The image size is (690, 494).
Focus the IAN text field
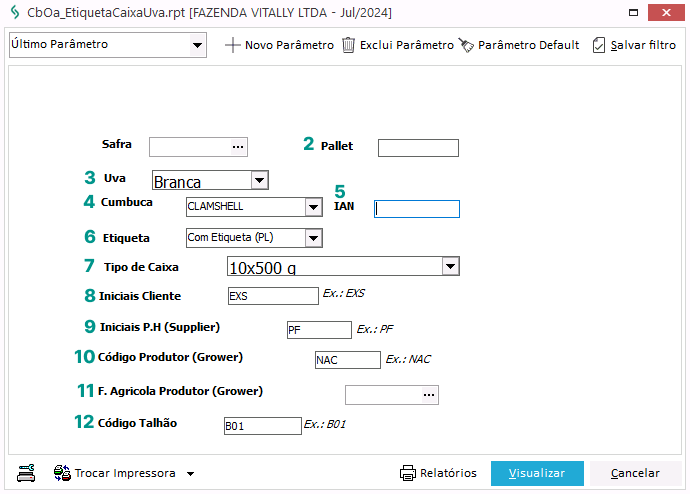pos(417,209)
